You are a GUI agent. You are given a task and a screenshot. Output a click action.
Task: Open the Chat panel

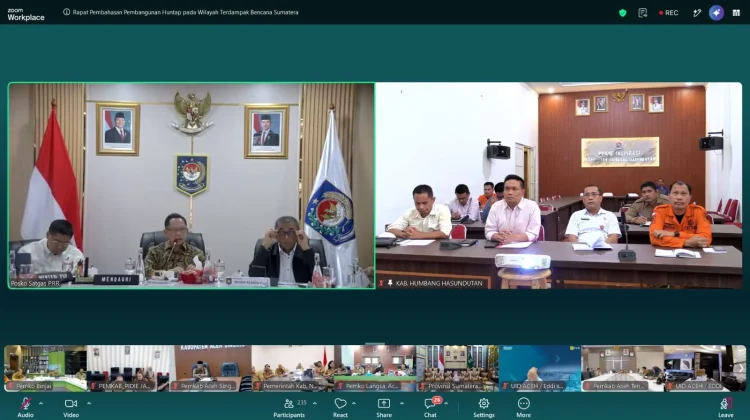[430, 407]
